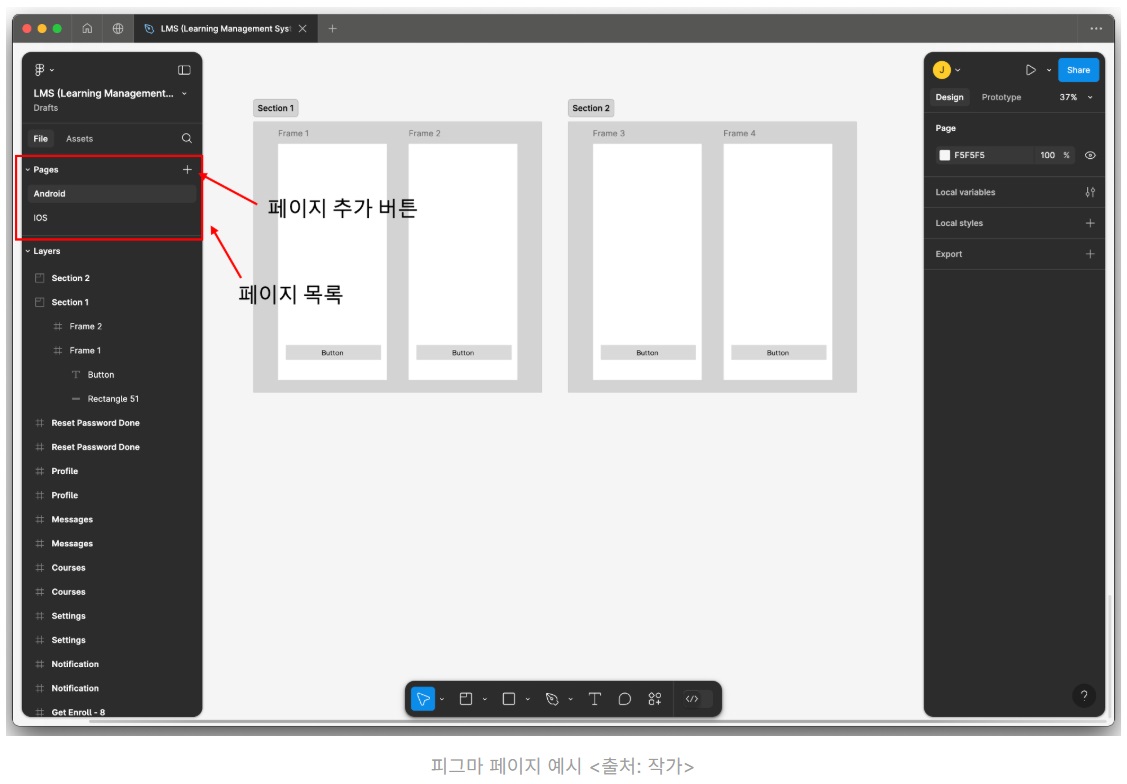1127x784 pixels.
Task: Select the File tab
Action: pyautogui.click(x=40, y=139)
